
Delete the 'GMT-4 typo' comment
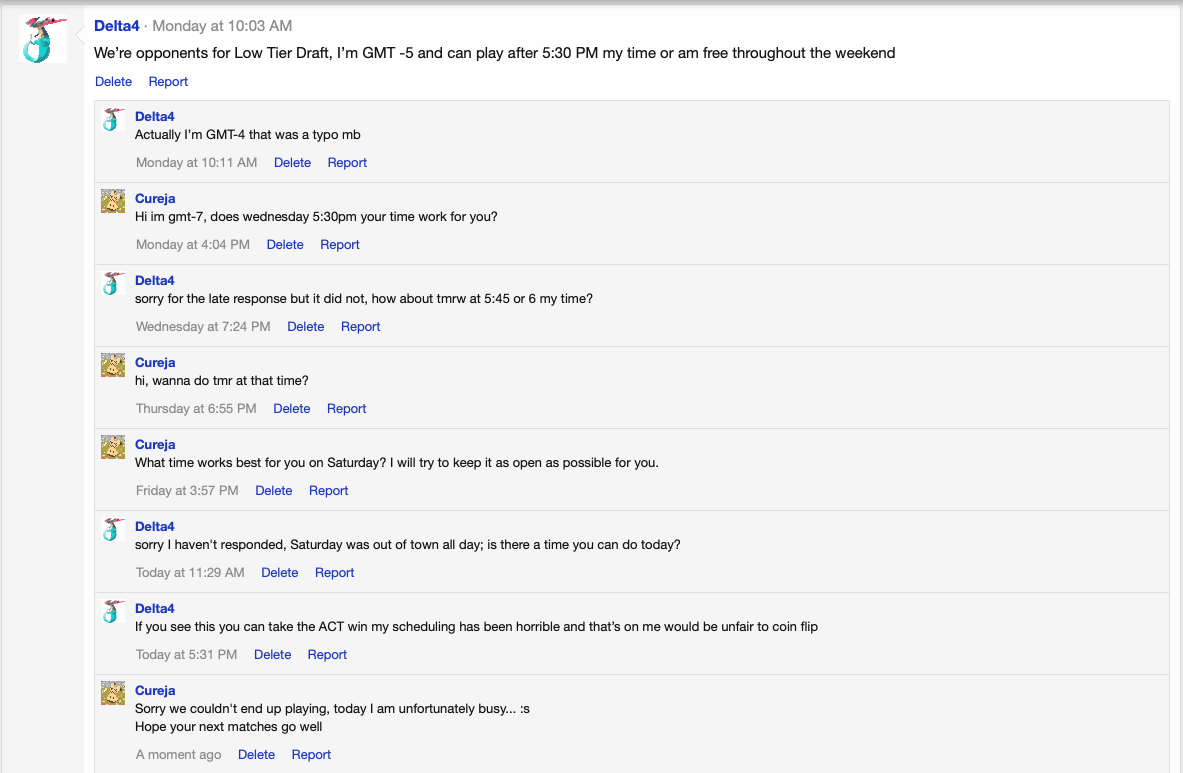292,163
